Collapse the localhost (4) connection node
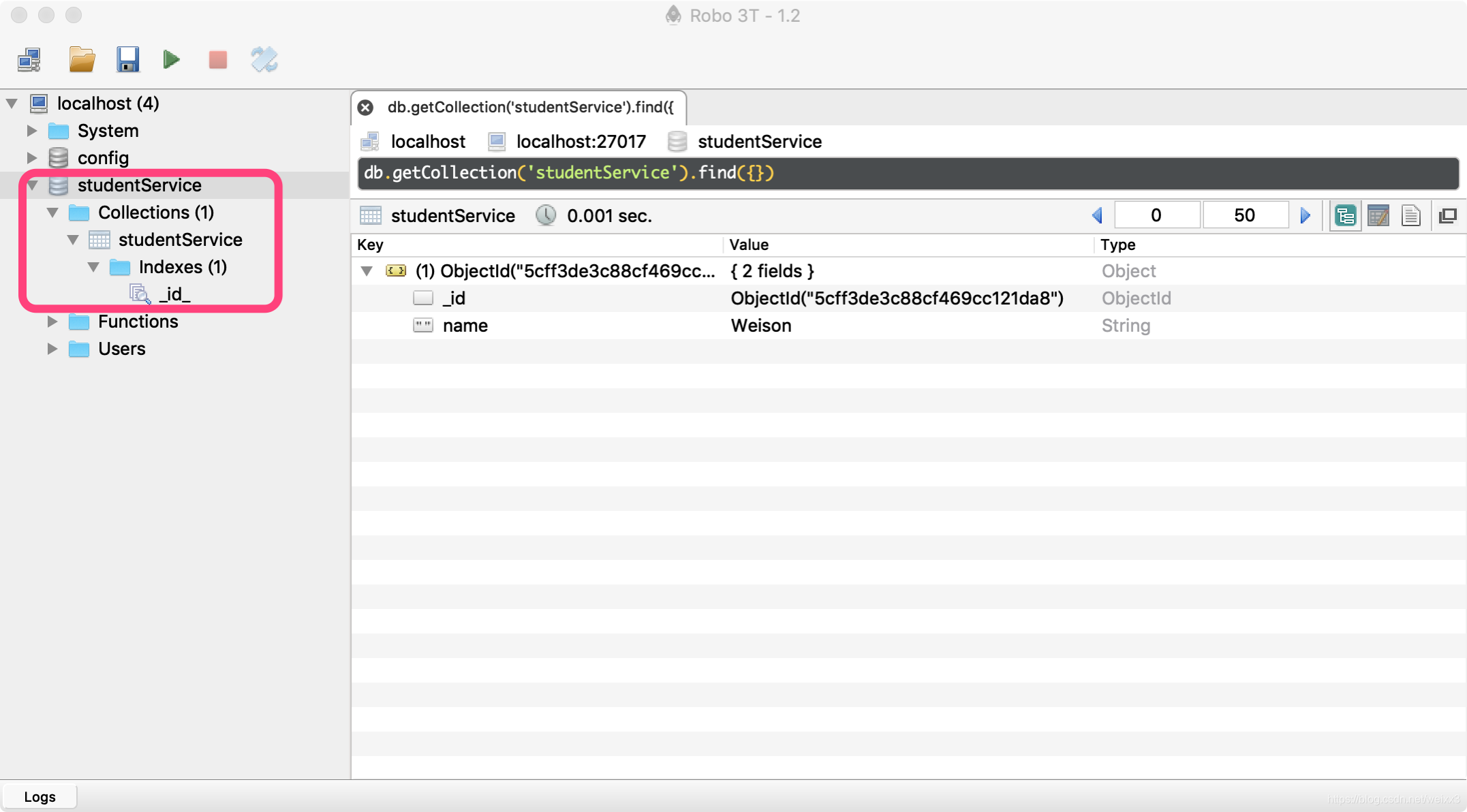The height and width of the screenshot is (812, 1467). [12, 104]
